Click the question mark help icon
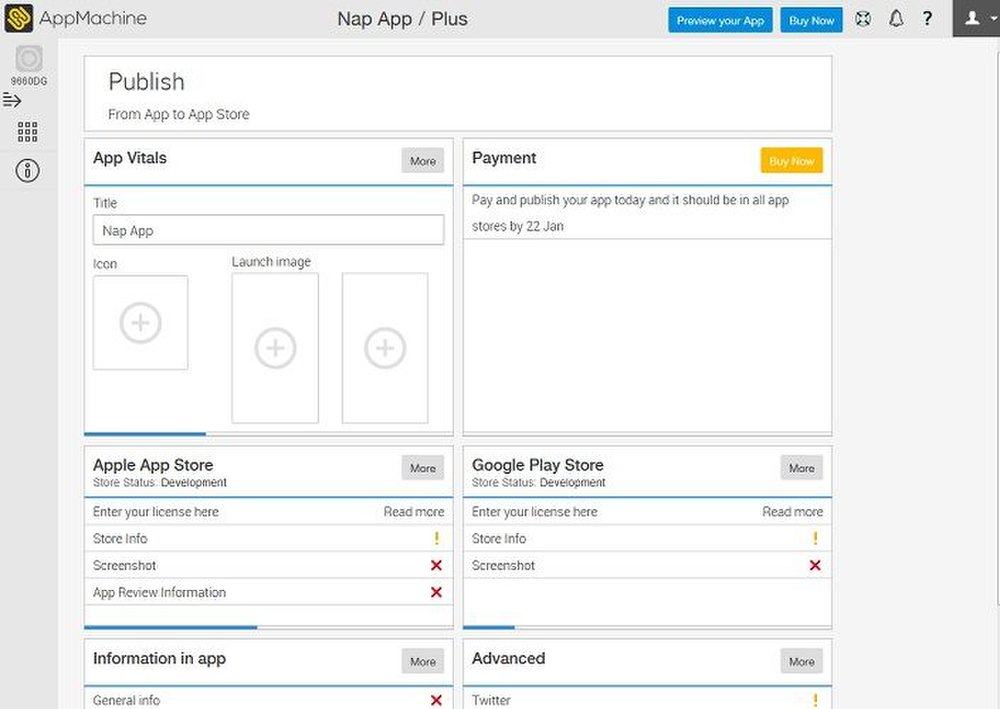The image size is (1000, 709). coord(927,19)
